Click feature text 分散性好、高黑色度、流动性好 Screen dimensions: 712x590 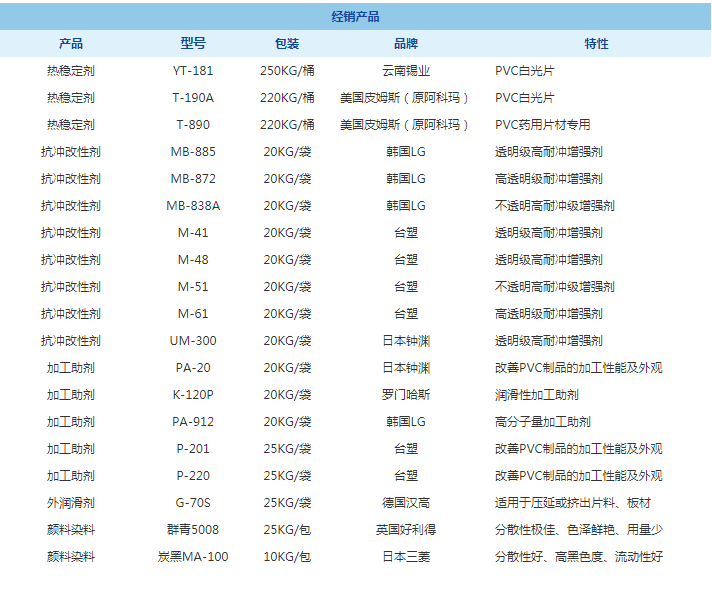point(579,557)
